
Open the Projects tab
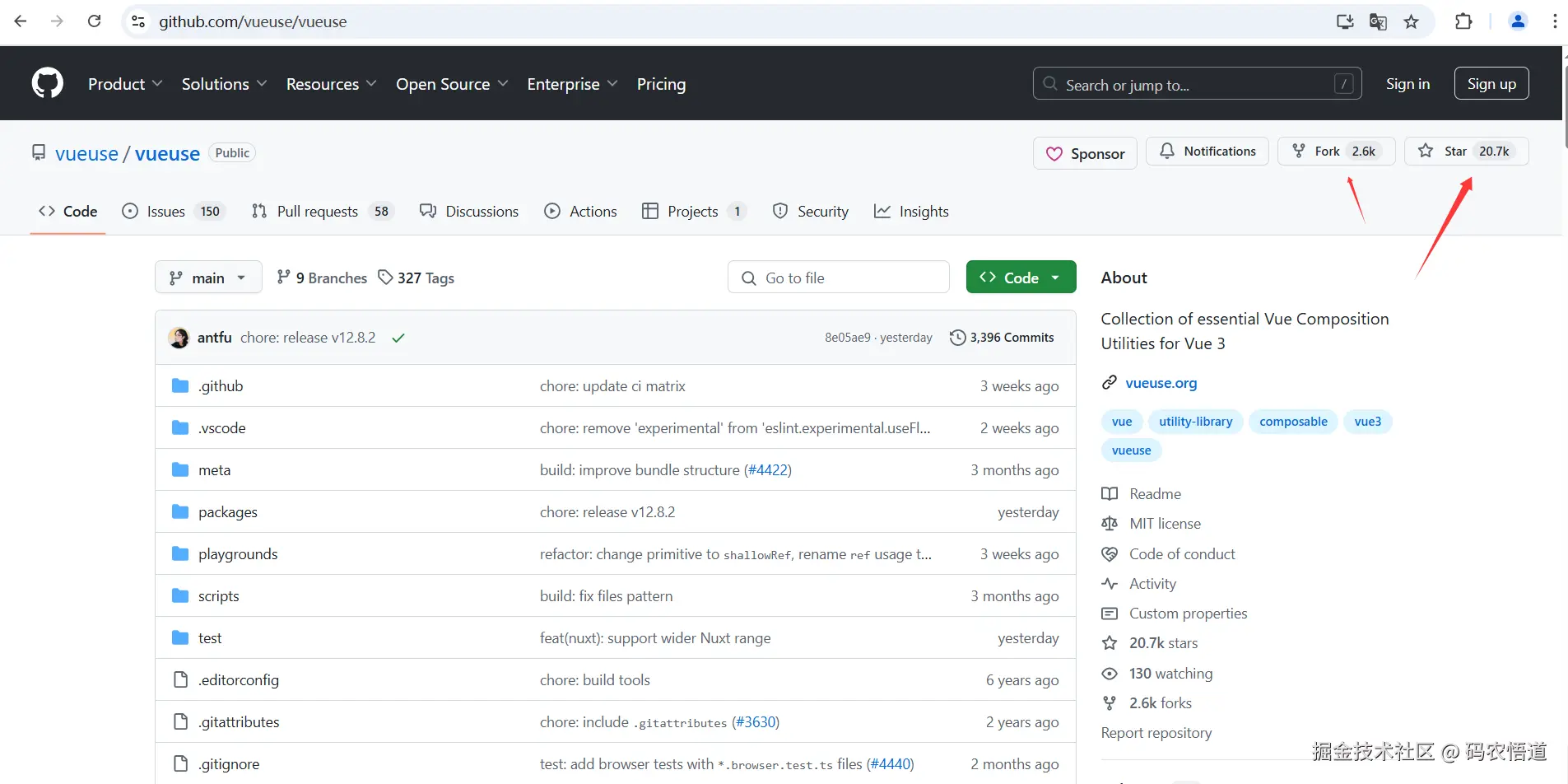pos(694,212)
